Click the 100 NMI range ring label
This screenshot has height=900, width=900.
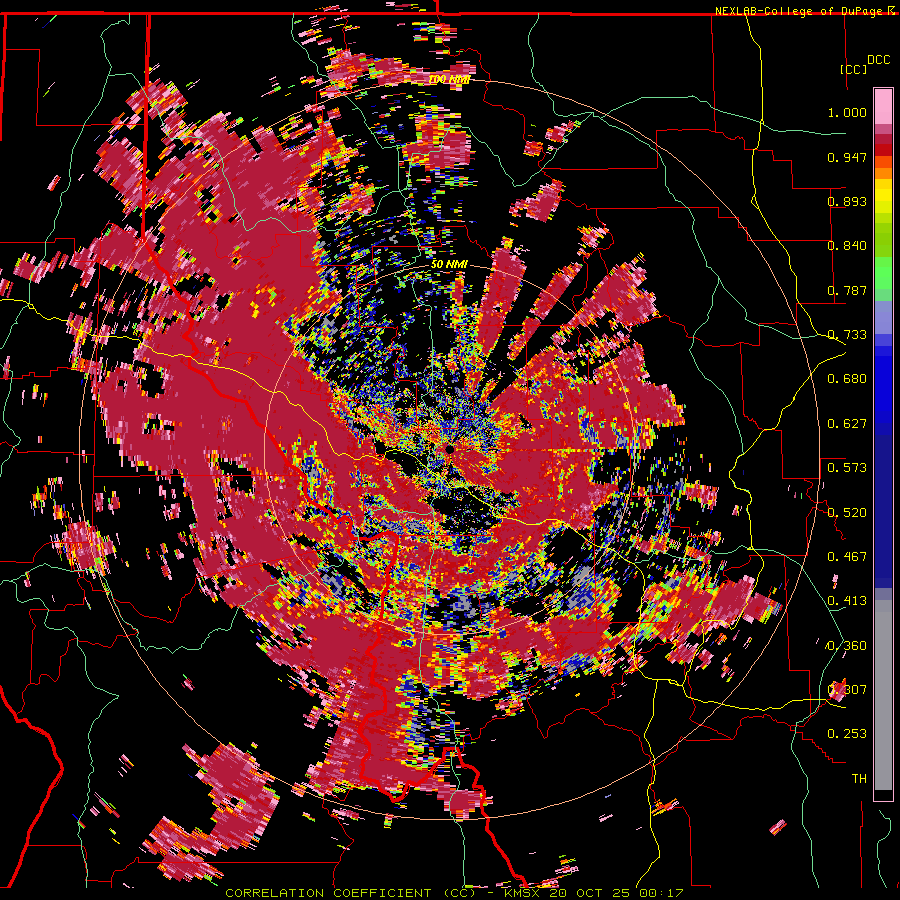click(x=449, y=79)
